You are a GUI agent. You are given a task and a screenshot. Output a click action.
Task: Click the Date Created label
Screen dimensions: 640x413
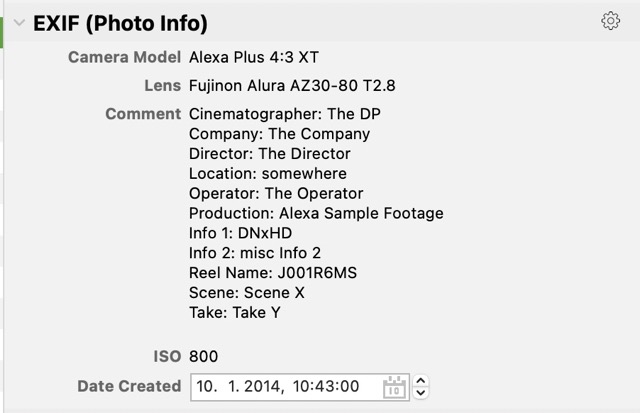pos(129,386)
